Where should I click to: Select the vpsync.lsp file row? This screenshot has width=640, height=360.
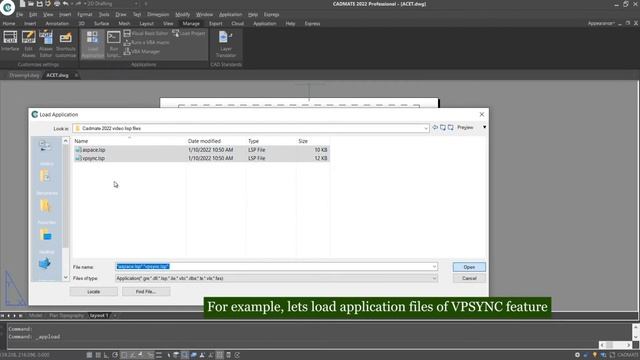202,158
